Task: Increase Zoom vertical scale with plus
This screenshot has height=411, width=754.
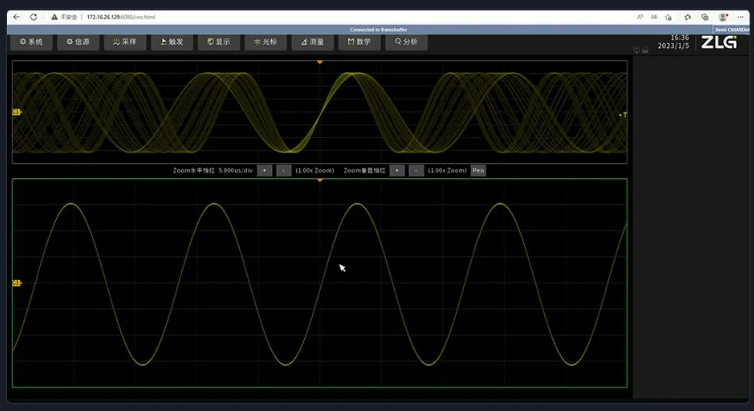Action: point(396,171)
